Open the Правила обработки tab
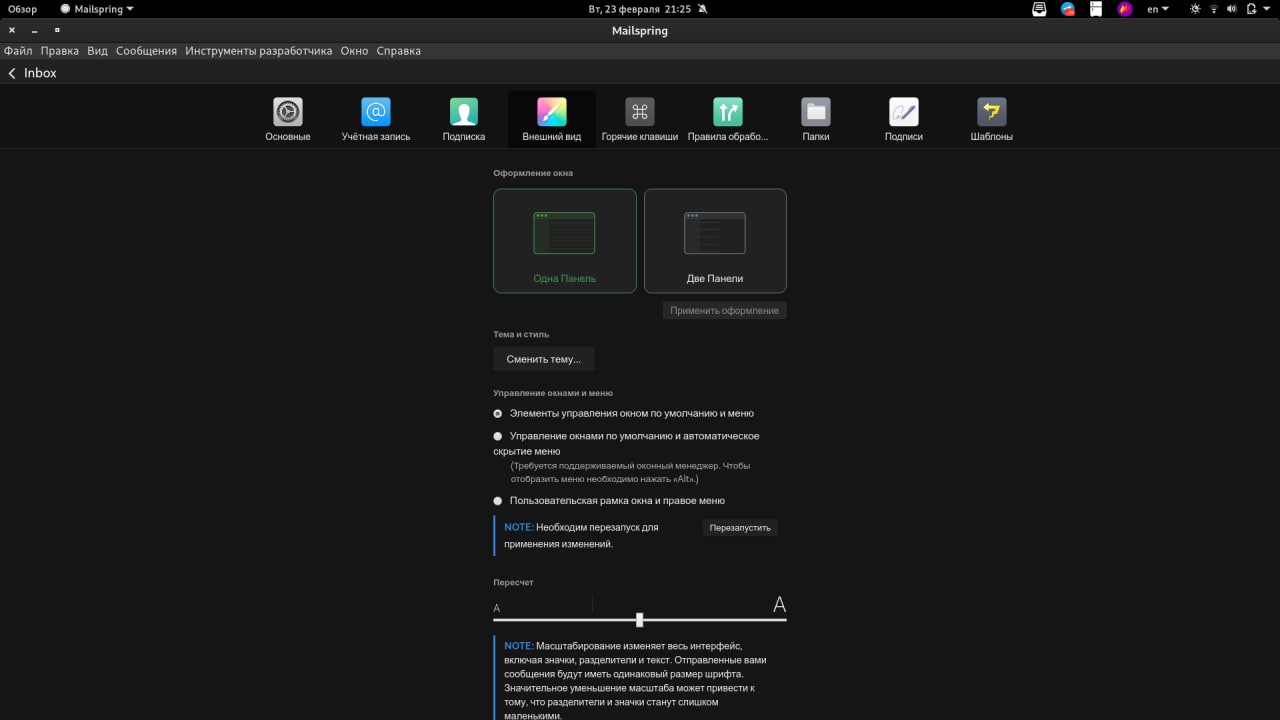 (728, 120)
